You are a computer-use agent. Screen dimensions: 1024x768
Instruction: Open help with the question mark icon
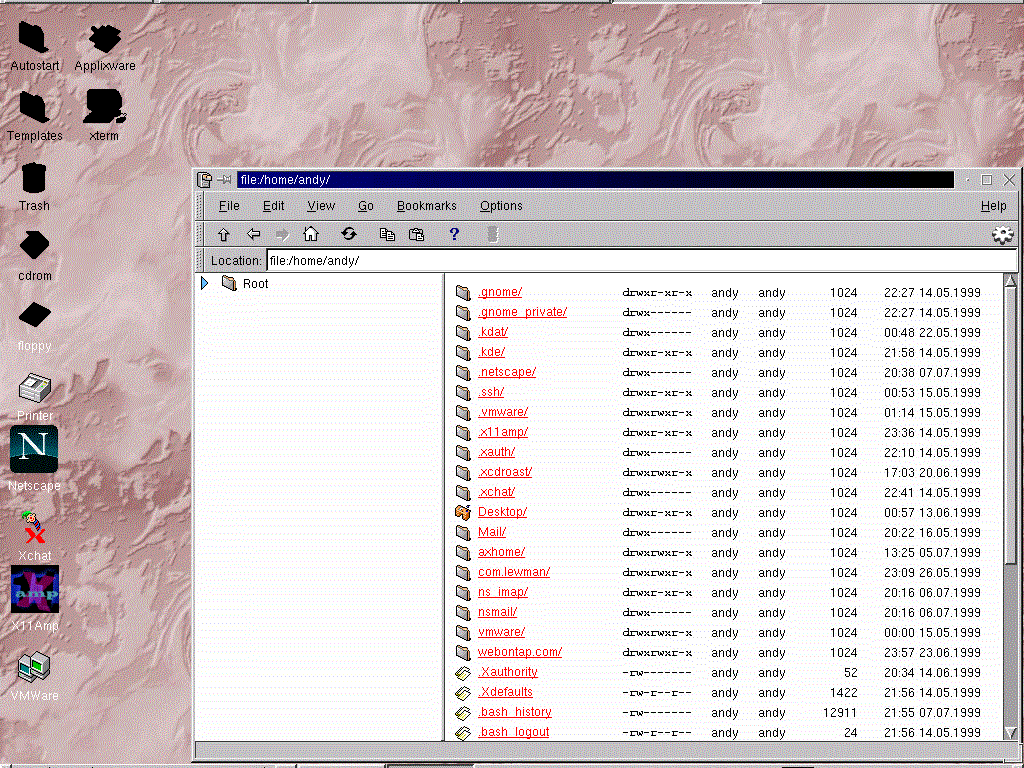[x=454, y=234]
